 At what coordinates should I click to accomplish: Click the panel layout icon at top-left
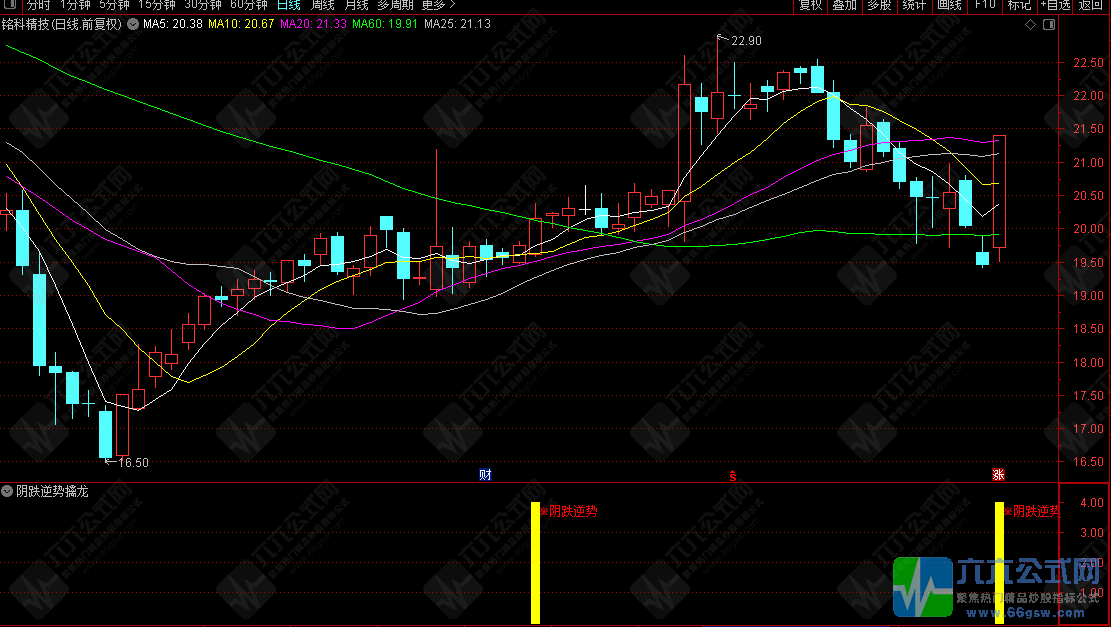click(x=11, y=4)
